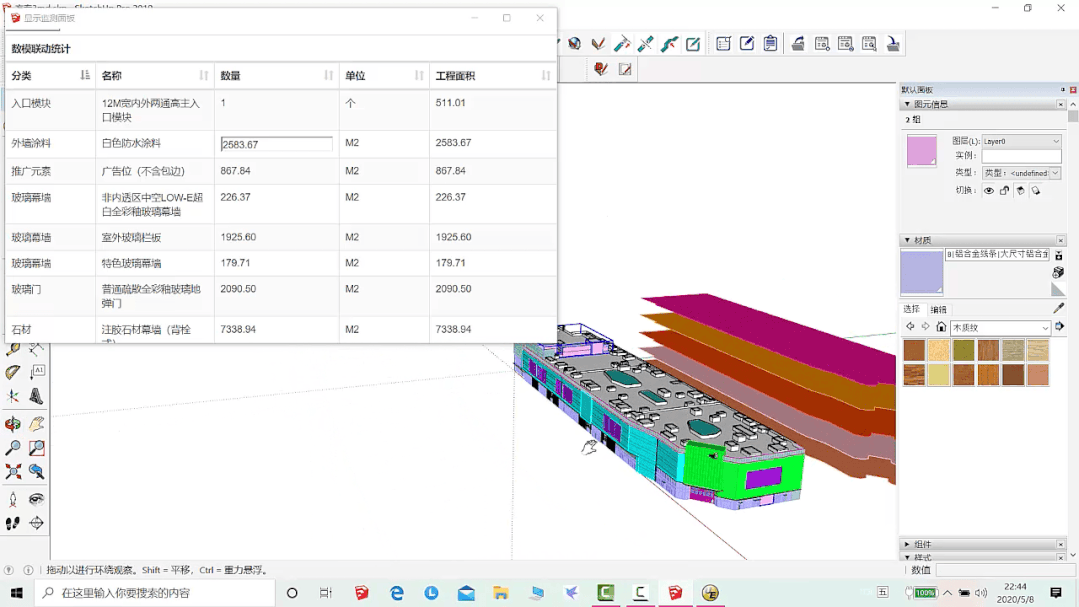1079x607 pixels.
Task: Select the Walk footprints tool
Action: [x=13, y=523]
